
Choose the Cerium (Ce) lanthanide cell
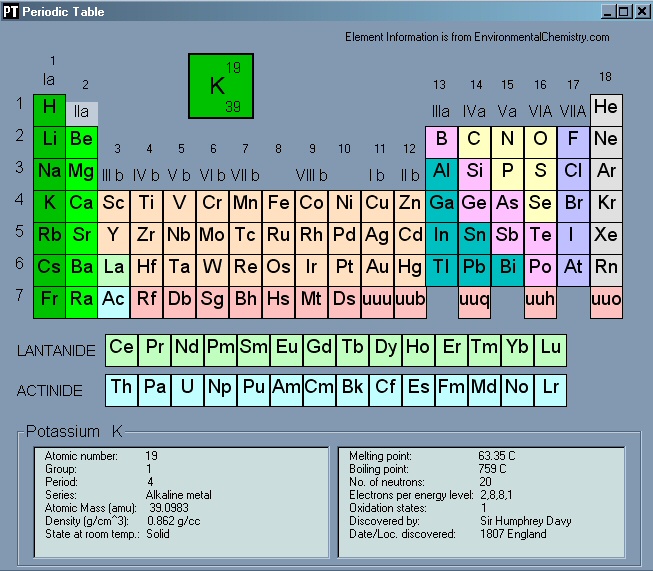(x=121, y=348)
